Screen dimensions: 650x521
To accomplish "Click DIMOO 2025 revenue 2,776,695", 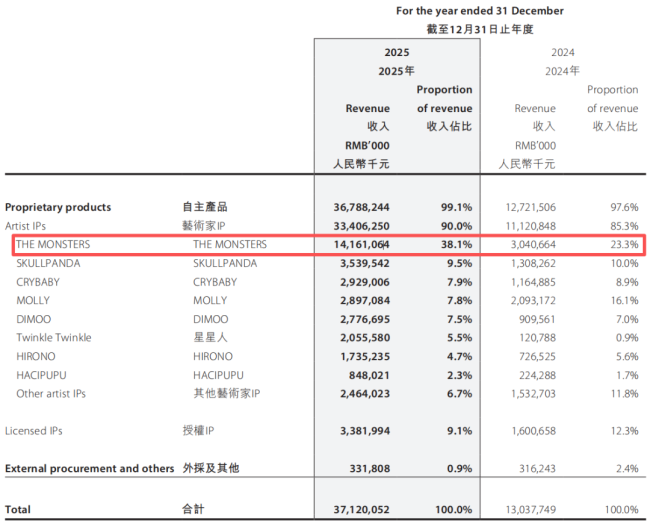I will coord(365,319).
